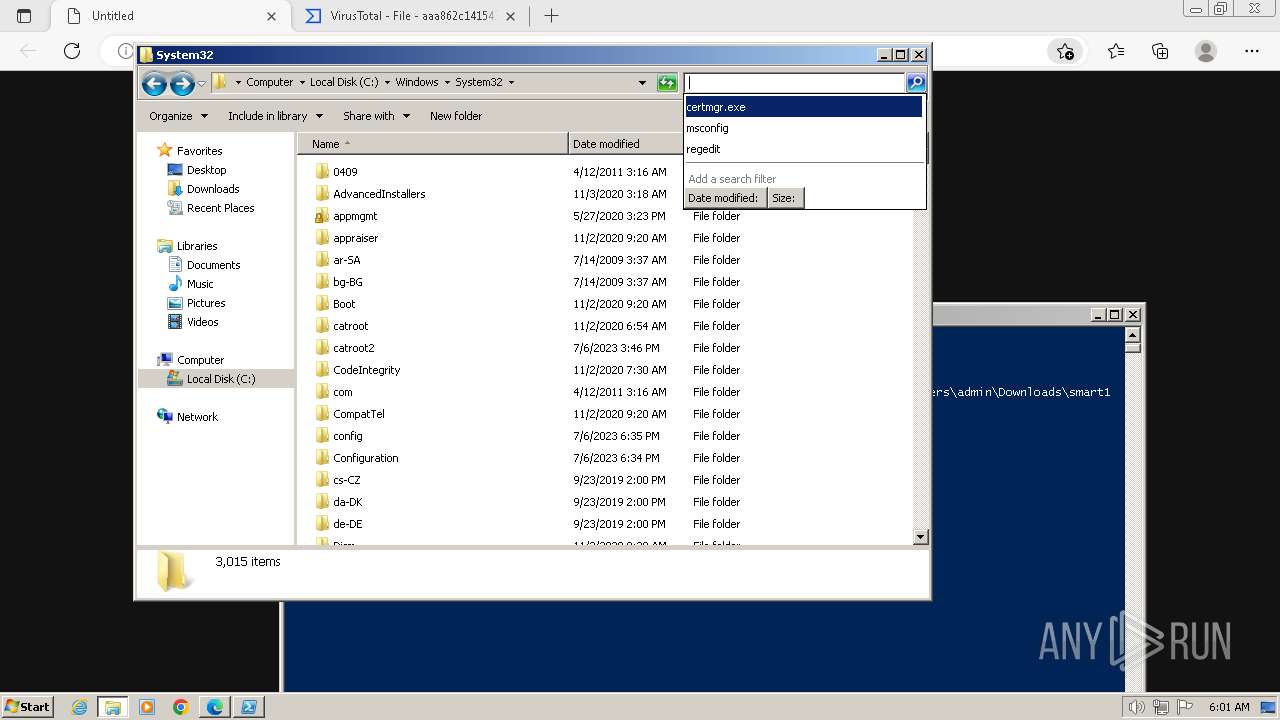This screenshot has width=1280, height=720.
Task: Open PowerShell from taskbar
Action: 249,707
